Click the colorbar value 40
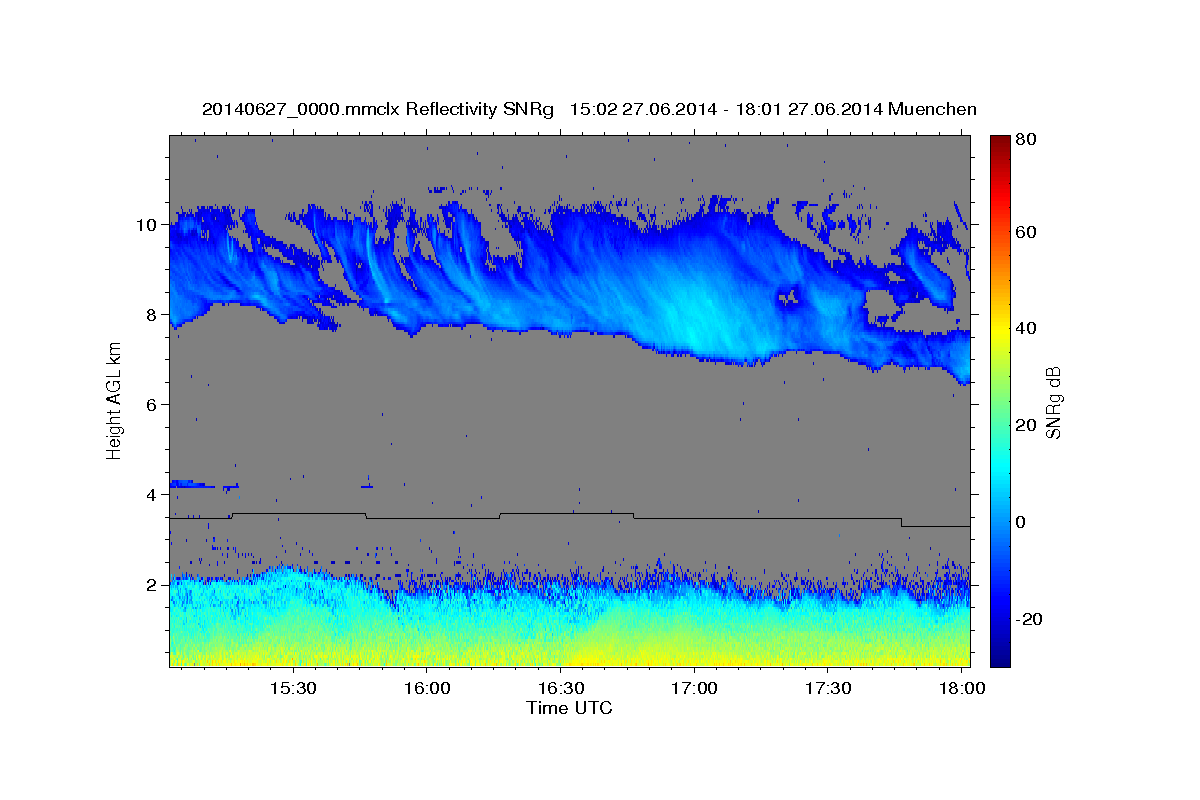Viewport: 1200px width, 800px height. click(x=1027, y=329)
